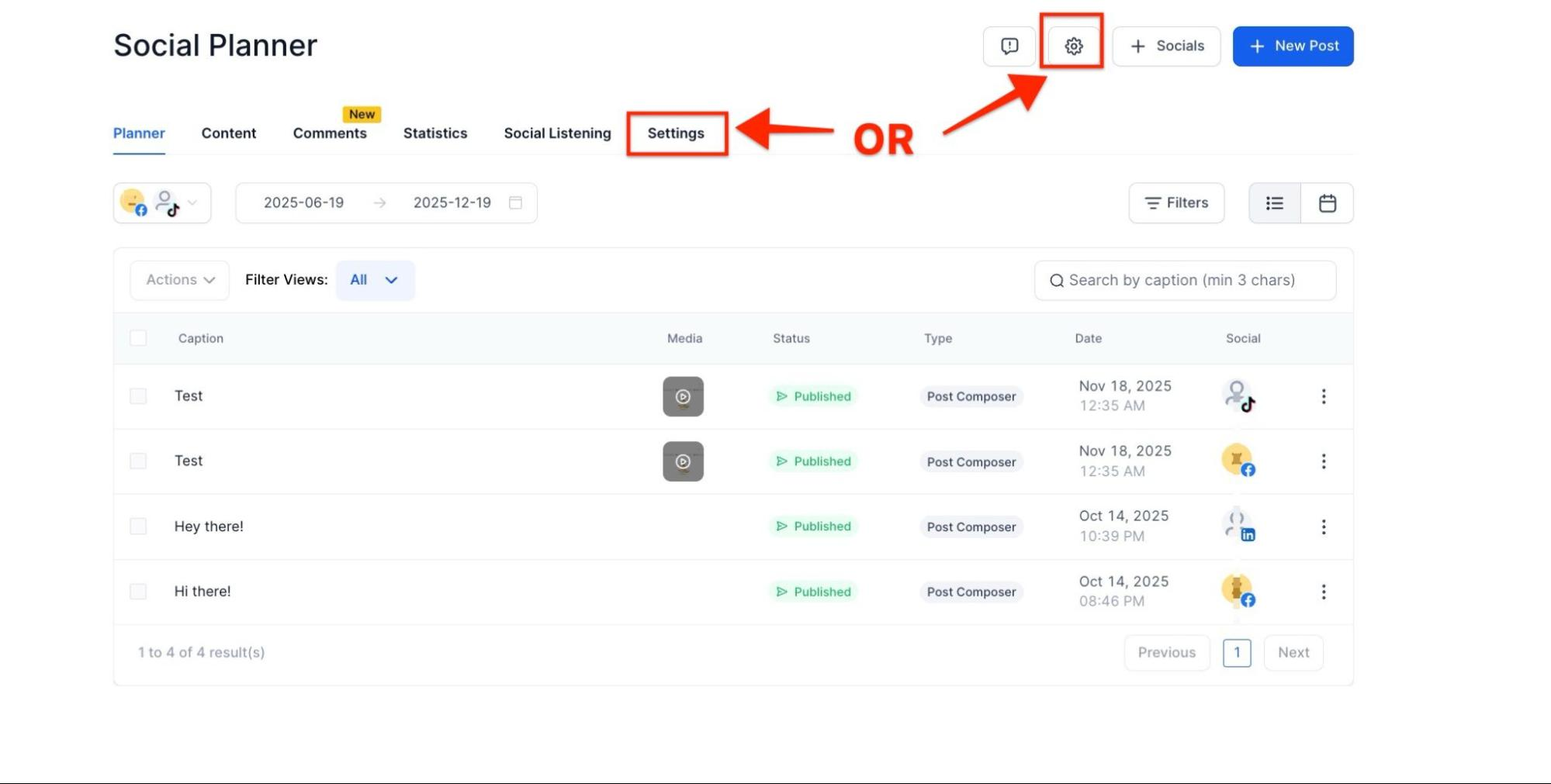Open settings via the gear icon
This screenshot has width=1551, height=784.
[1074, 47]
